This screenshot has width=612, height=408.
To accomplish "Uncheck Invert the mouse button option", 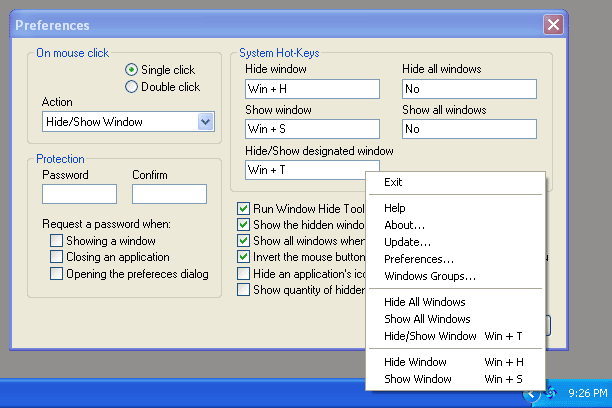I will [243, 257].
